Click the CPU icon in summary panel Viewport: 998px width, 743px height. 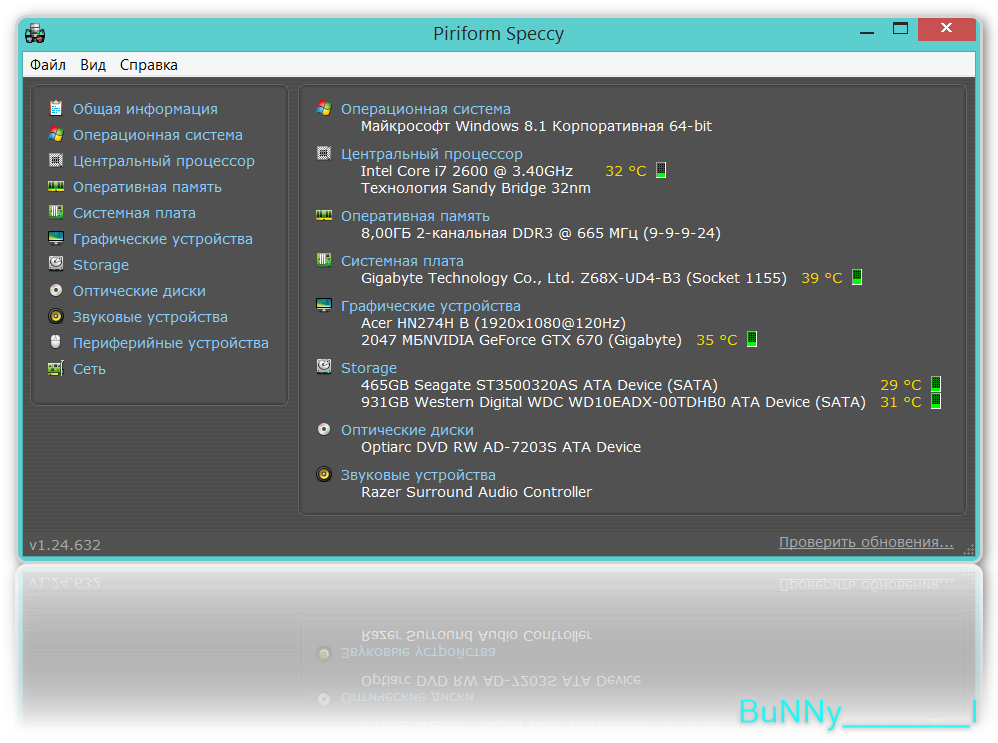point(324,153)
